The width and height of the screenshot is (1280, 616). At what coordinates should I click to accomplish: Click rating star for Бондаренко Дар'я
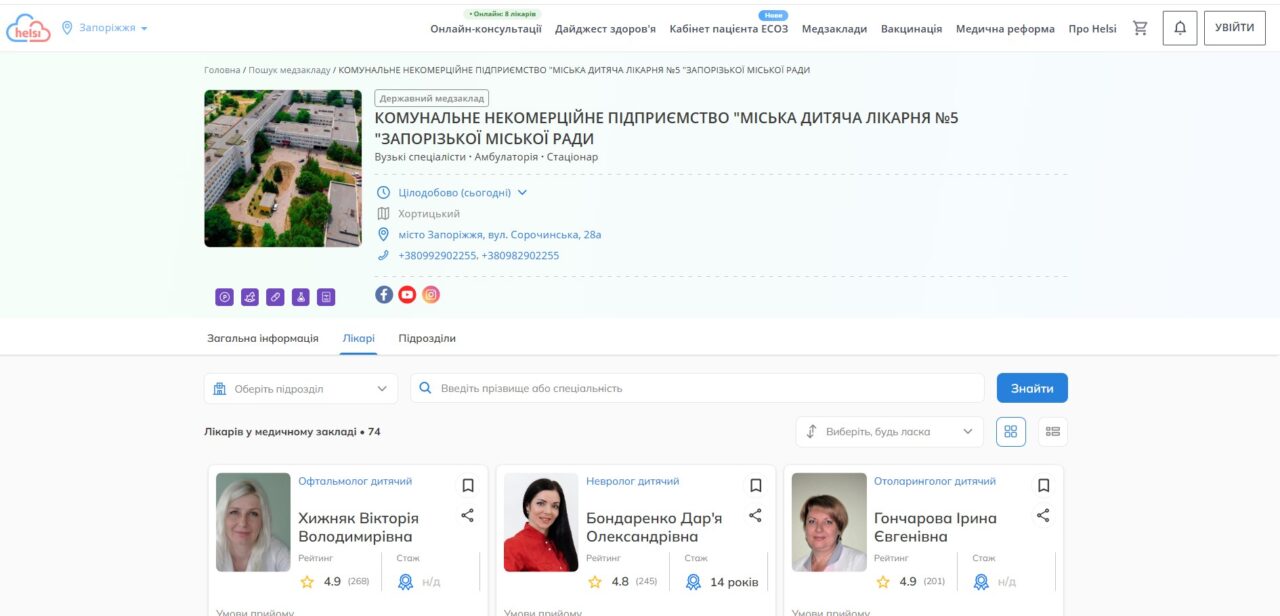595,581
